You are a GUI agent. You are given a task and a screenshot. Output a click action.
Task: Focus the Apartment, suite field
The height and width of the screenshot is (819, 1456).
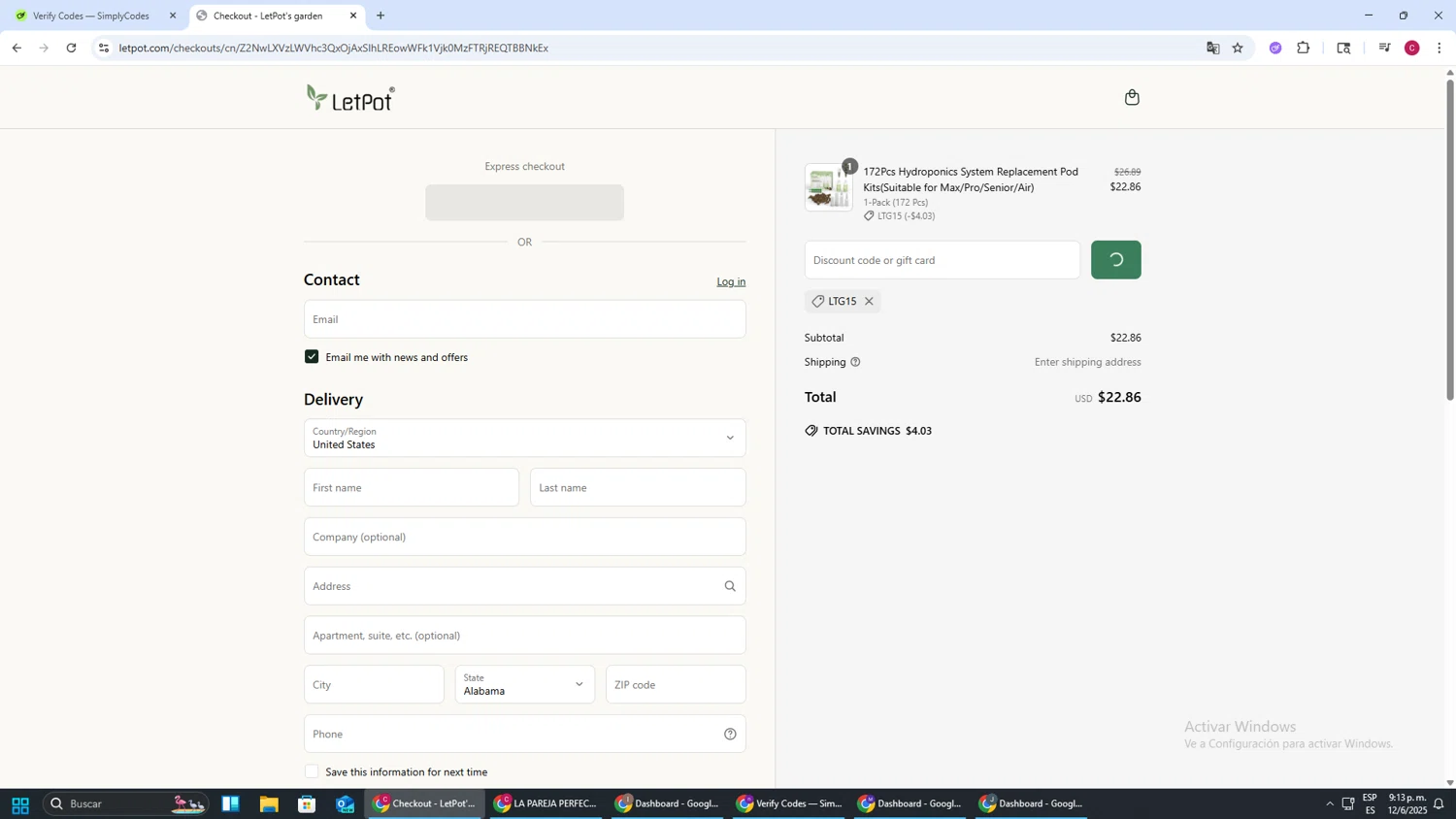pyautogui.click(x=524, y=636)
